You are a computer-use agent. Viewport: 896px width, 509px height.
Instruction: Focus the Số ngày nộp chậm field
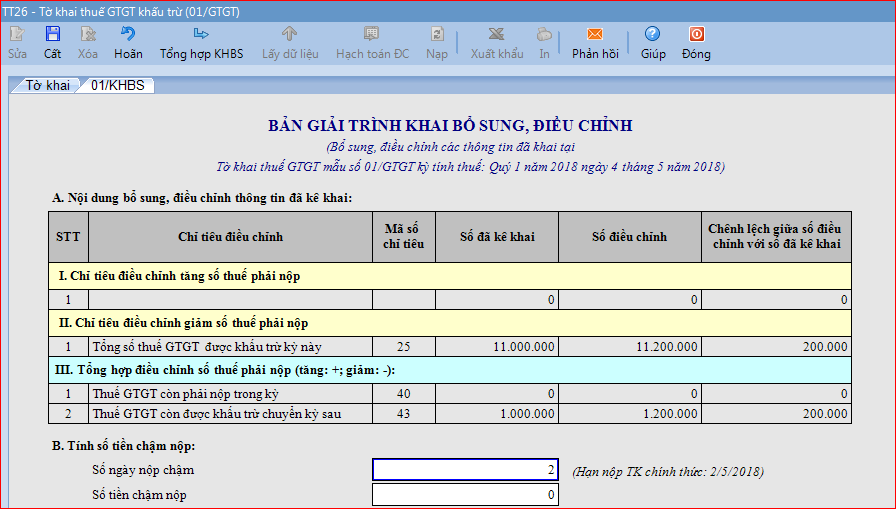tap(465, 470)
